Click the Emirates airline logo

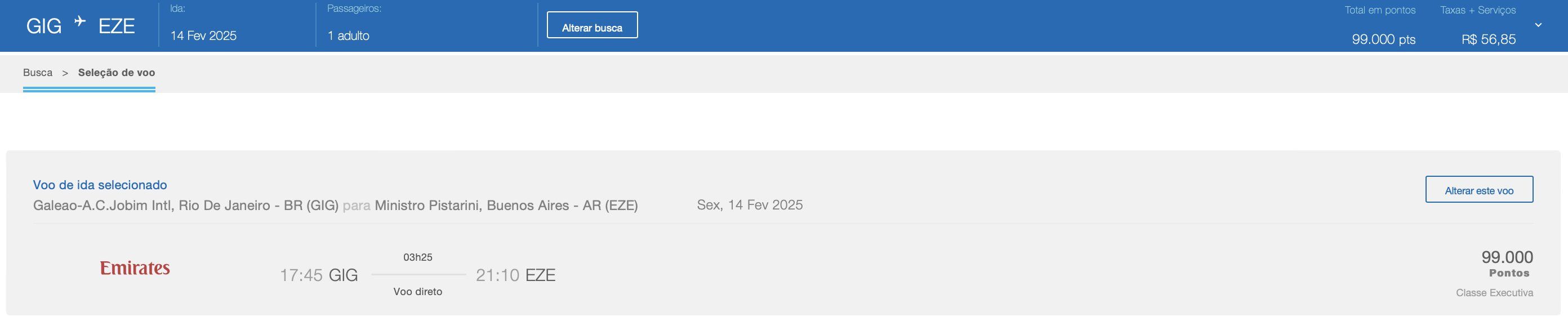click(135, 268)
